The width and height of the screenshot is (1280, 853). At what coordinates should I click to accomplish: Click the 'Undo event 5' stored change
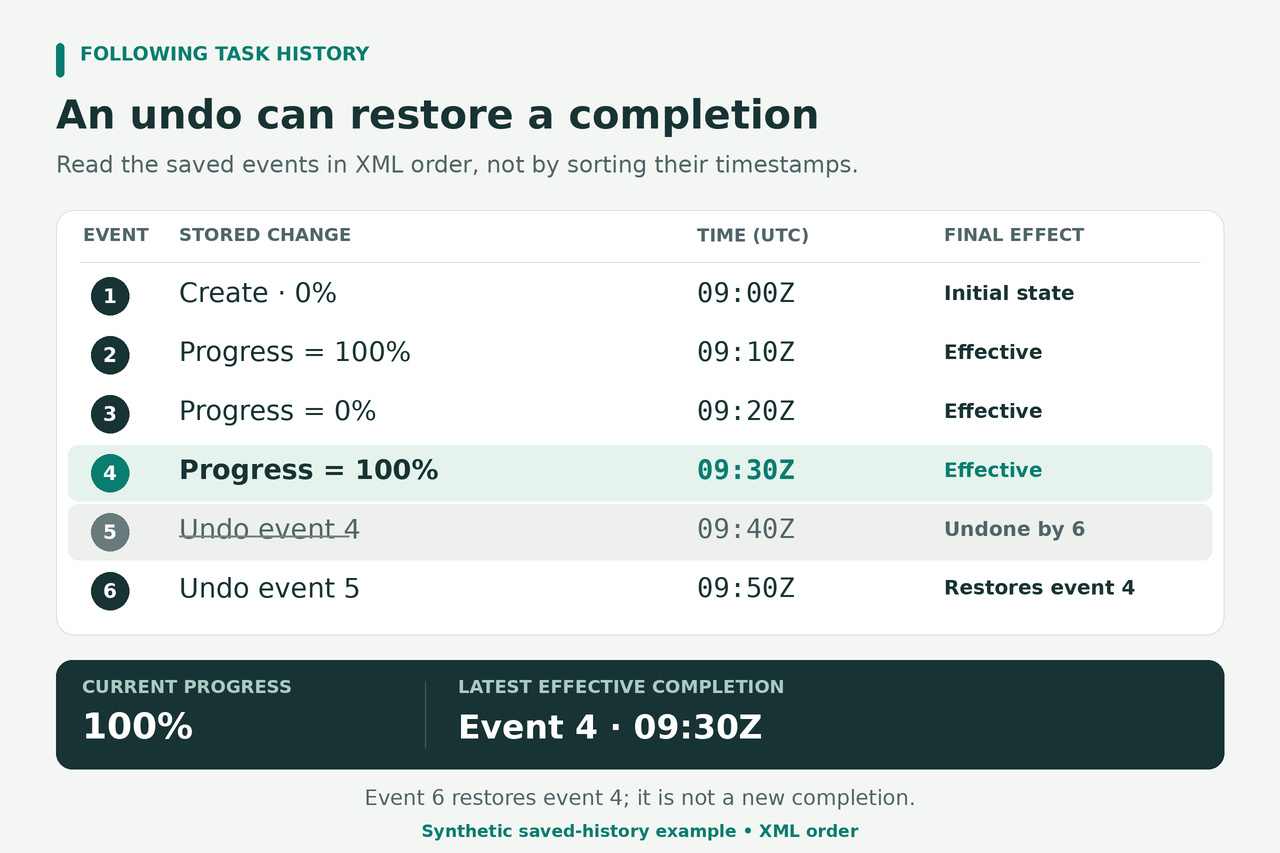point(269,588)
